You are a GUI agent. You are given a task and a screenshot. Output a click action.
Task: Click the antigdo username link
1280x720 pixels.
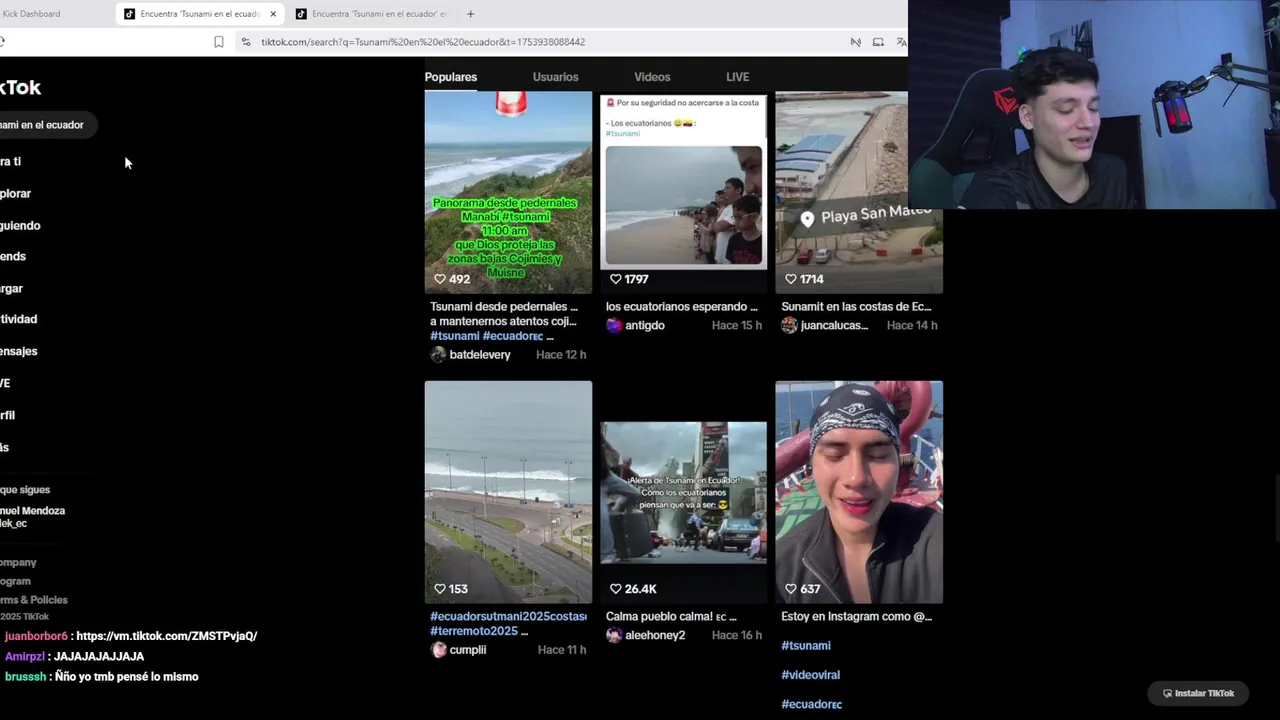click(645, 325)
